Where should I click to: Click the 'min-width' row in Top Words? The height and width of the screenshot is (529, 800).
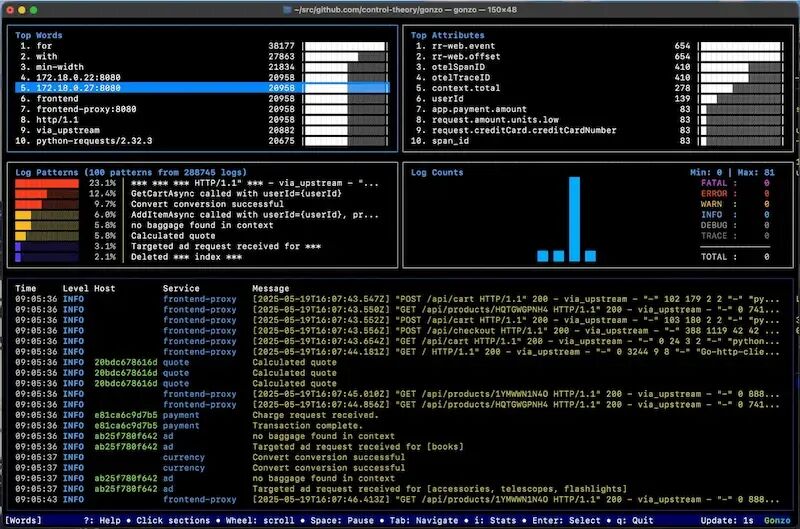click(202, 67)
